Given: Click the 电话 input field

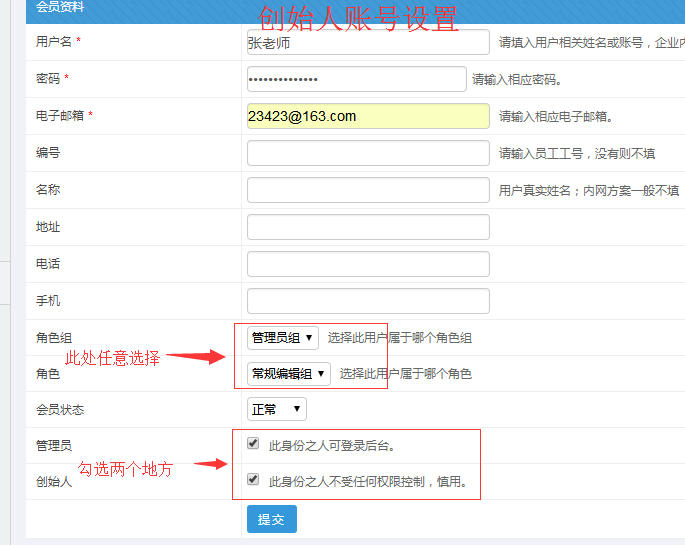Looking at the screenshot, I should coord(368,264).
